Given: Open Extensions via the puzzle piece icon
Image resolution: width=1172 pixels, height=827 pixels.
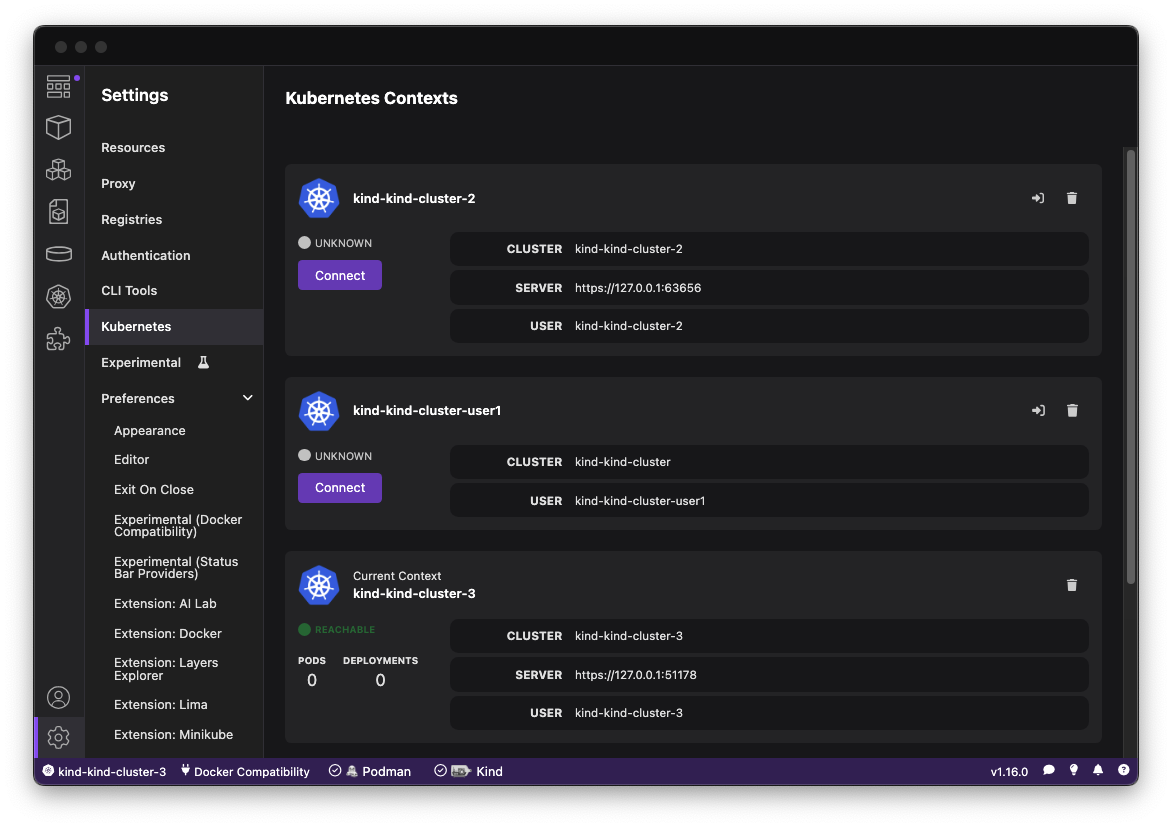Looking at the screenshot, I should (58, 338).
